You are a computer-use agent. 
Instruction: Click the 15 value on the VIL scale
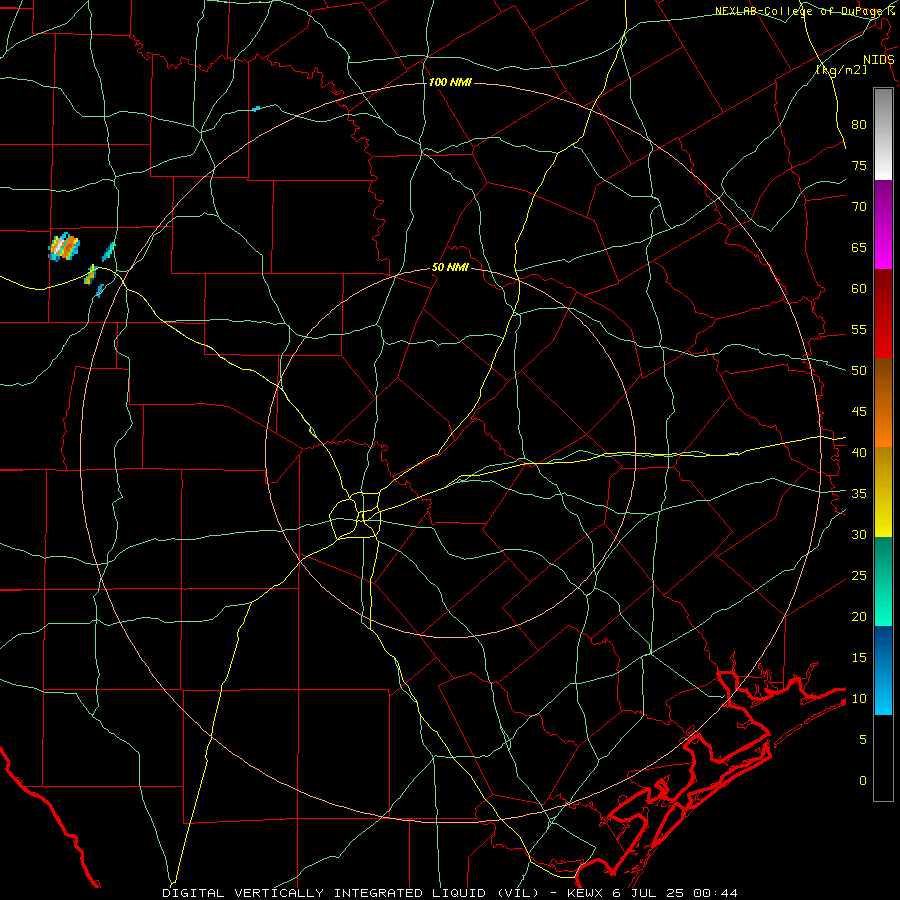859,658
